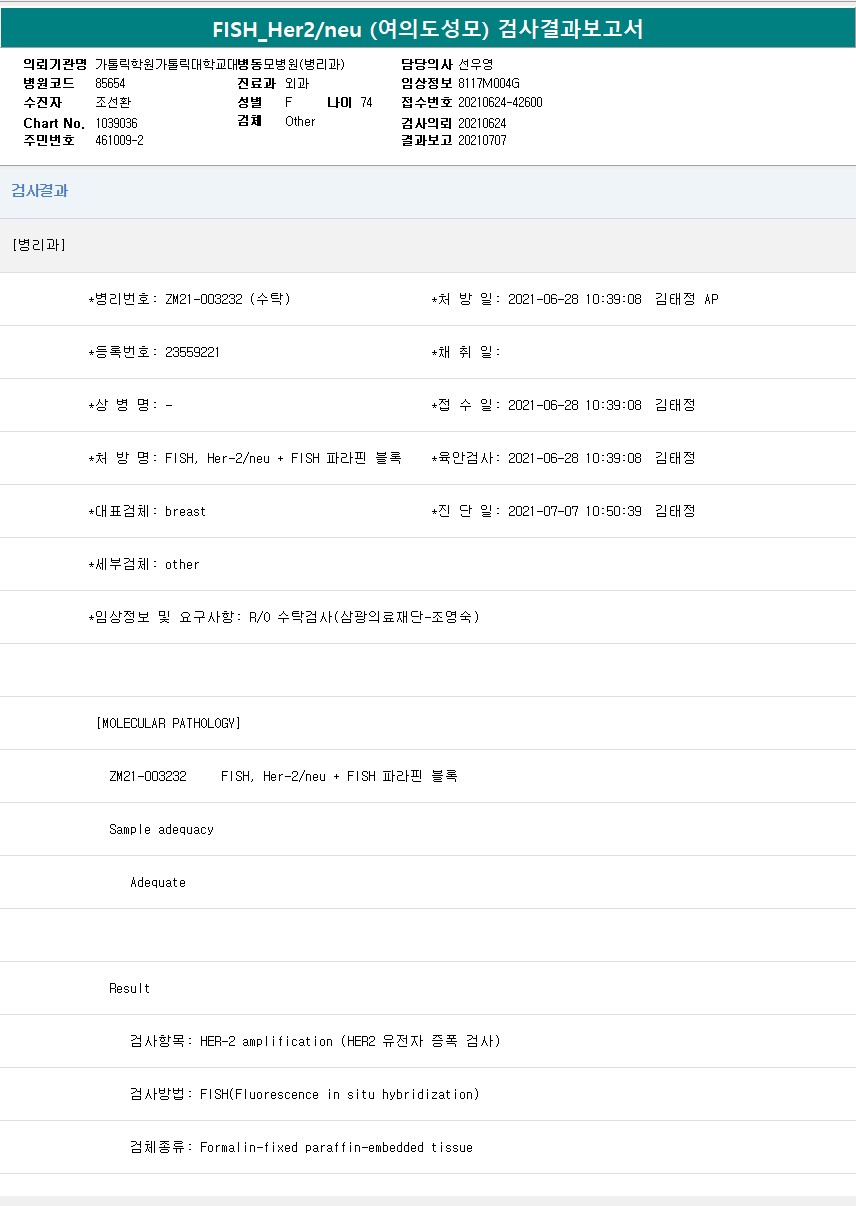856x1206 pixels.
Task: Click the 검사결과 section heading
Action: [x=40, y=191]
